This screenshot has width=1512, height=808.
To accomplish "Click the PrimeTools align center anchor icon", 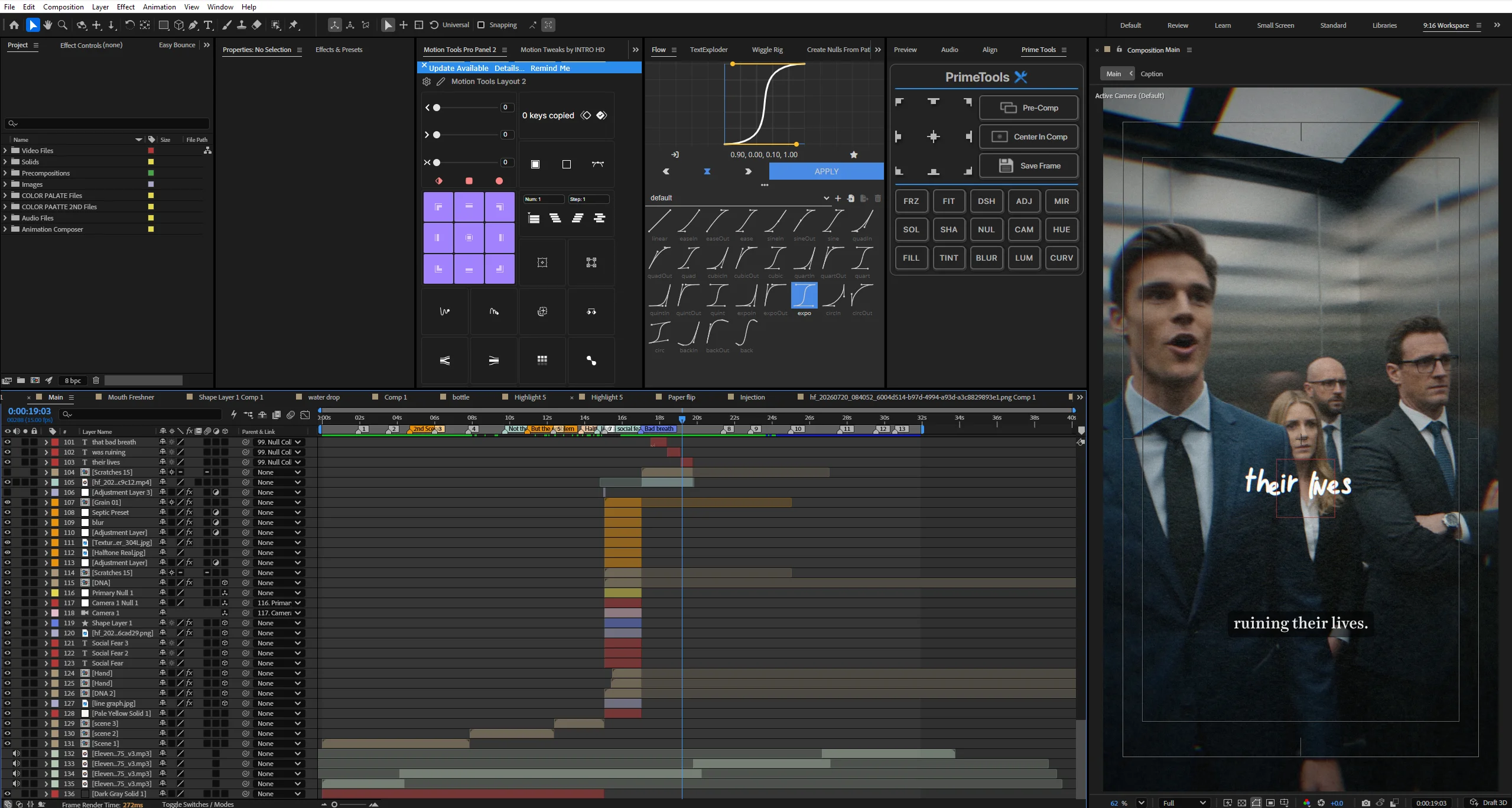I will [934, 137].
